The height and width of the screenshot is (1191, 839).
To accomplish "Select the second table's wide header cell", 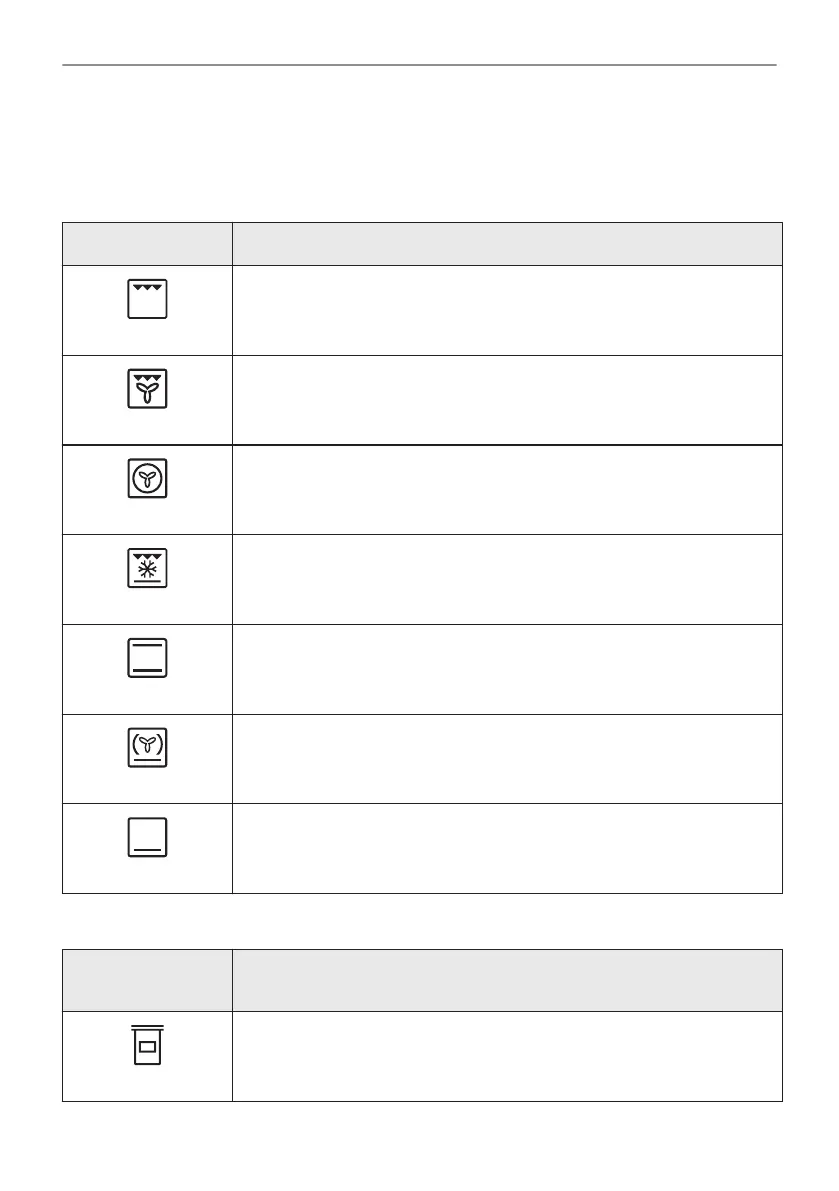I will coord(506,980).
